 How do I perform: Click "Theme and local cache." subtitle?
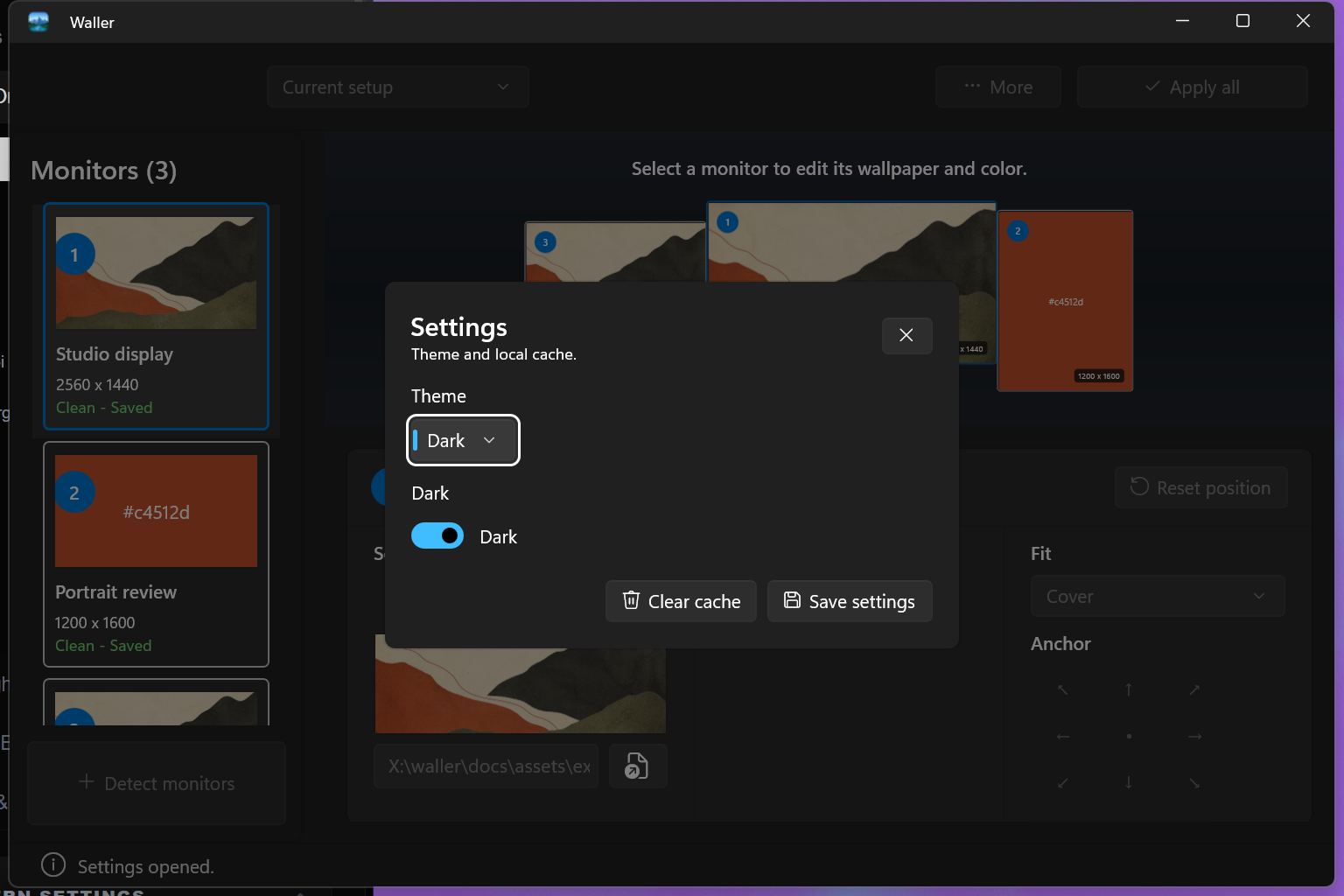(x=493, y=354)
